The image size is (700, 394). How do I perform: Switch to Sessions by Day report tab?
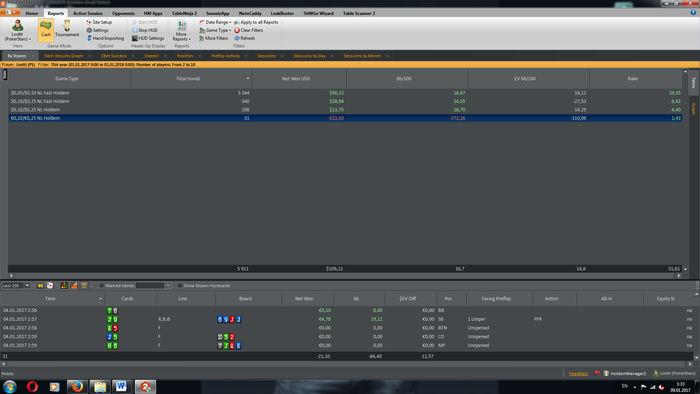click(309, 56)
